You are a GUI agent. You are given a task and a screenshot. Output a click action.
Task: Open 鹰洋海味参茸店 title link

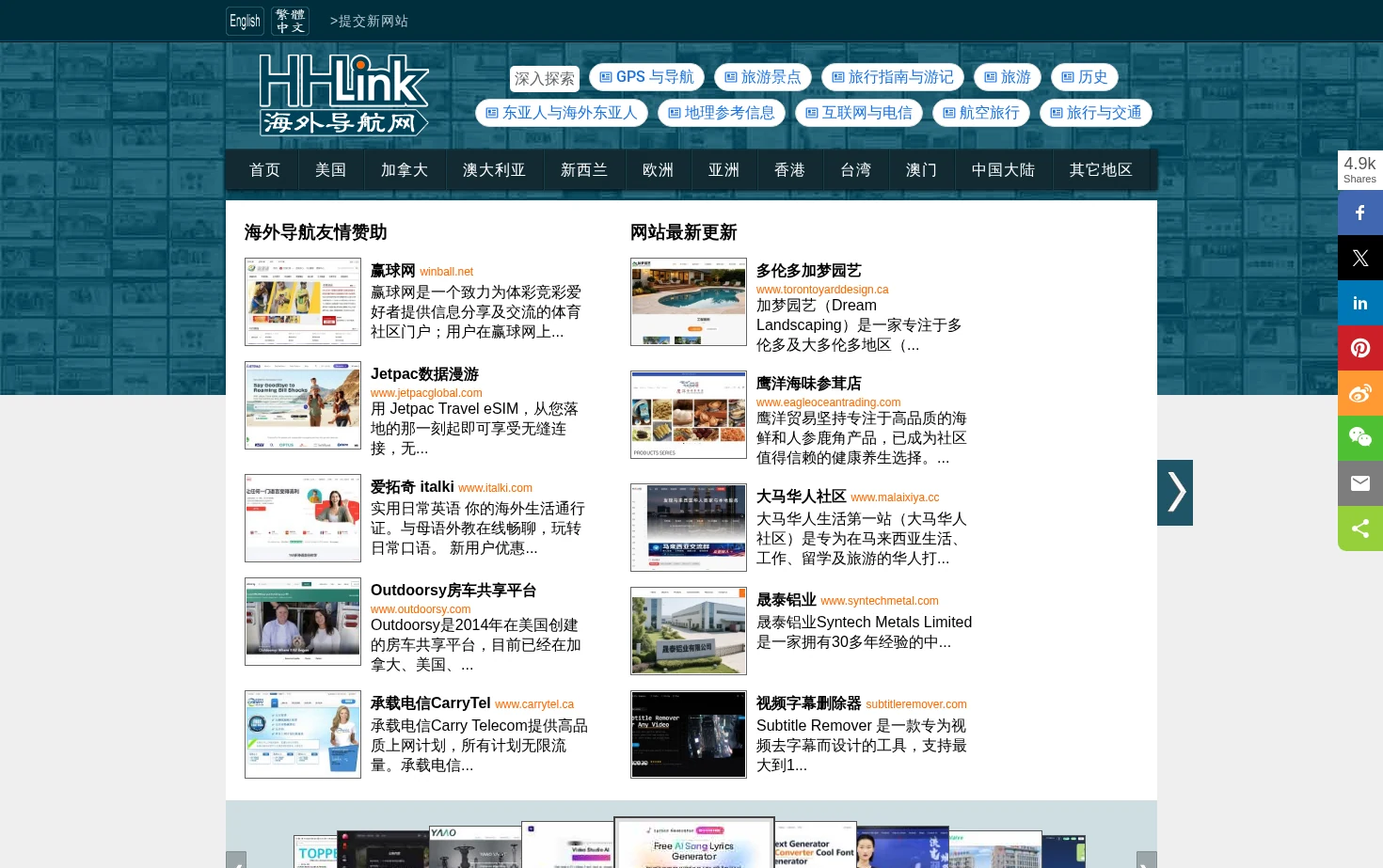click(x=809, y=384)
